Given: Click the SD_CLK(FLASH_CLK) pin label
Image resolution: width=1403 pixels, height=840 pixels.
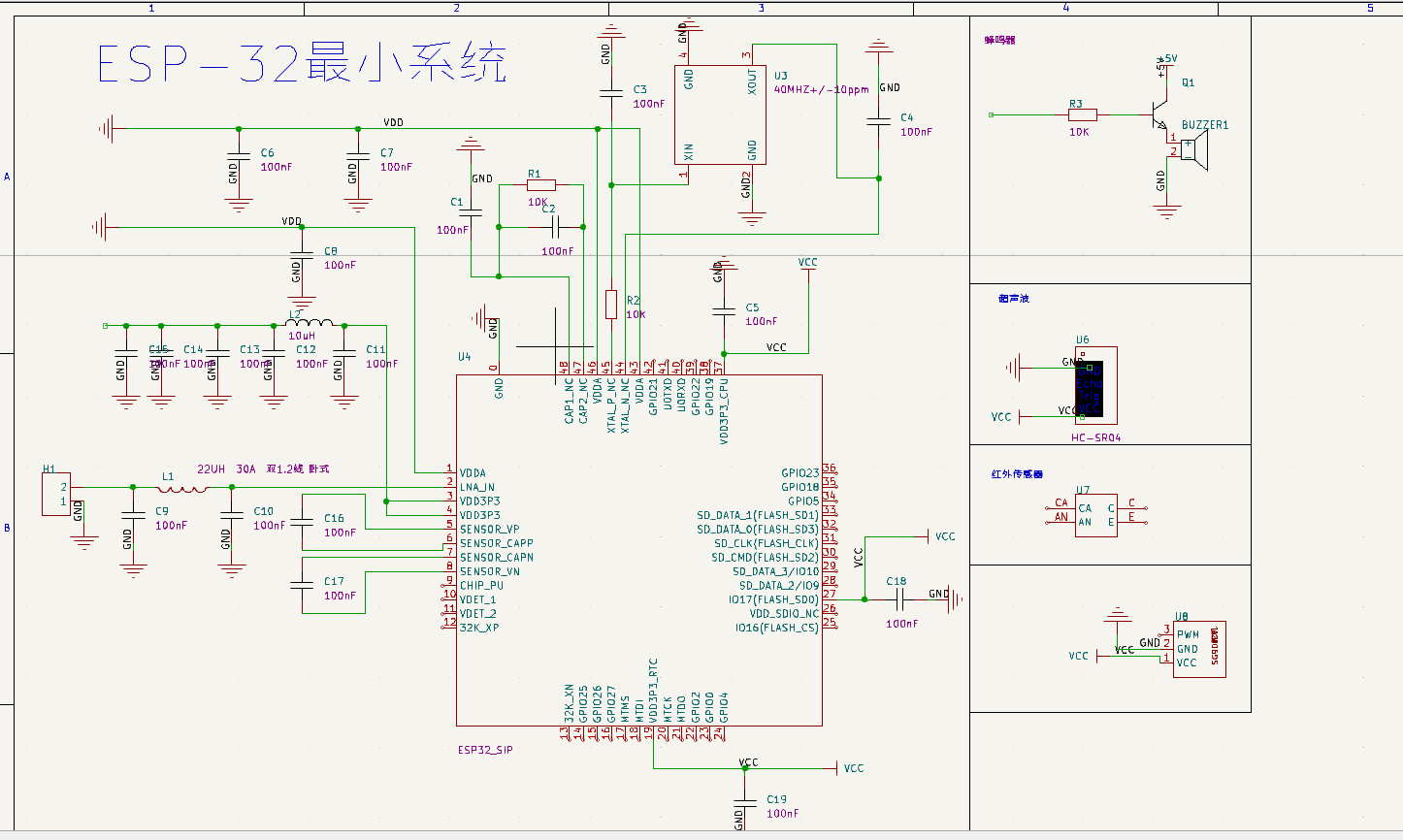Looking at the screenshot, I should tap(767, 543).
